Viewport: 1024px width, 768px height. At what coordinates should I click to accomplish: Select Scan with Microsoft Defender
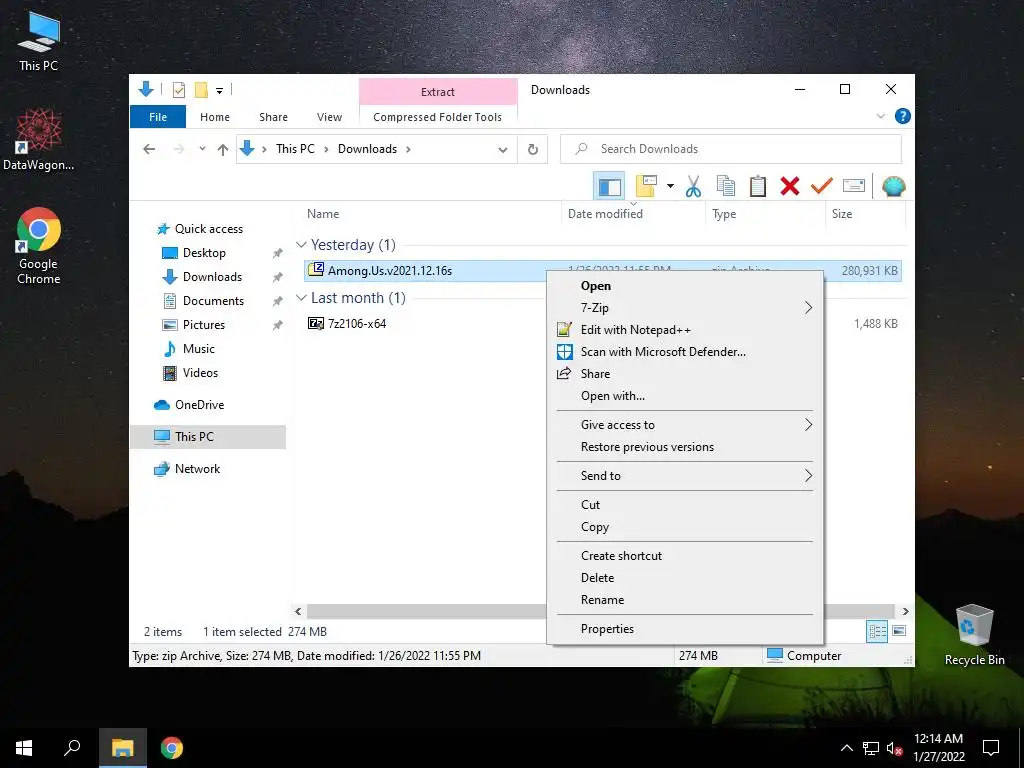click(x=684, y=352)
